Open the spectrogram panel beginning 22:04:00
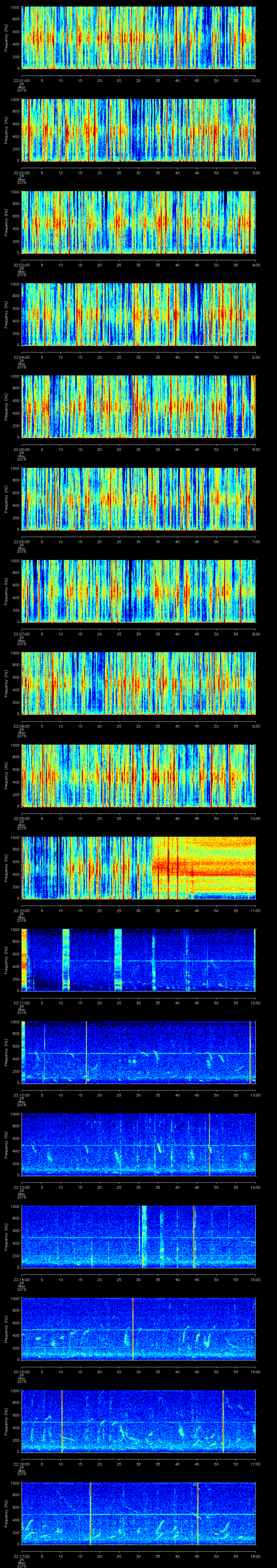The width and height of the screenshot is (277, 1568). coord(139,314)
